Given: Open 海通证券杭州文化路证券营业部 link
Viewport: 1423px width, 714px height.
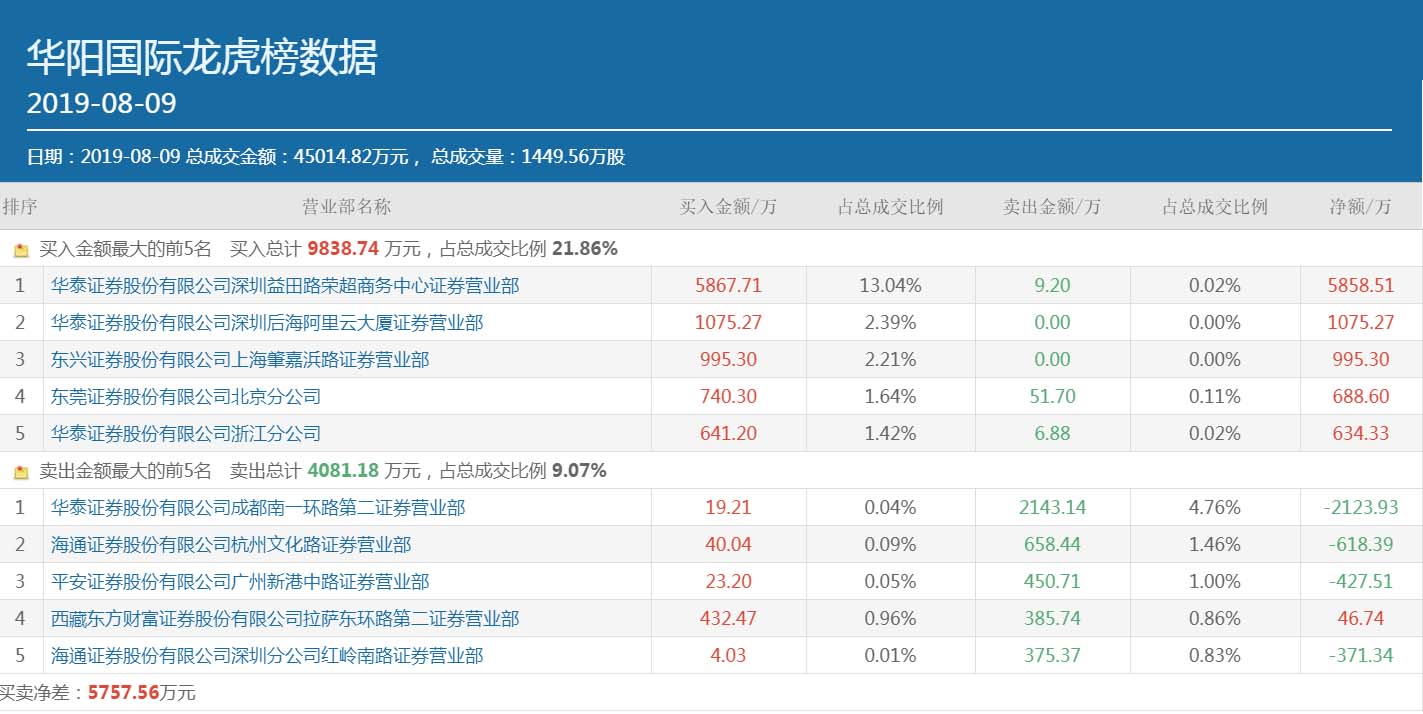Looking at the screenshot, I should coord(231,545).
